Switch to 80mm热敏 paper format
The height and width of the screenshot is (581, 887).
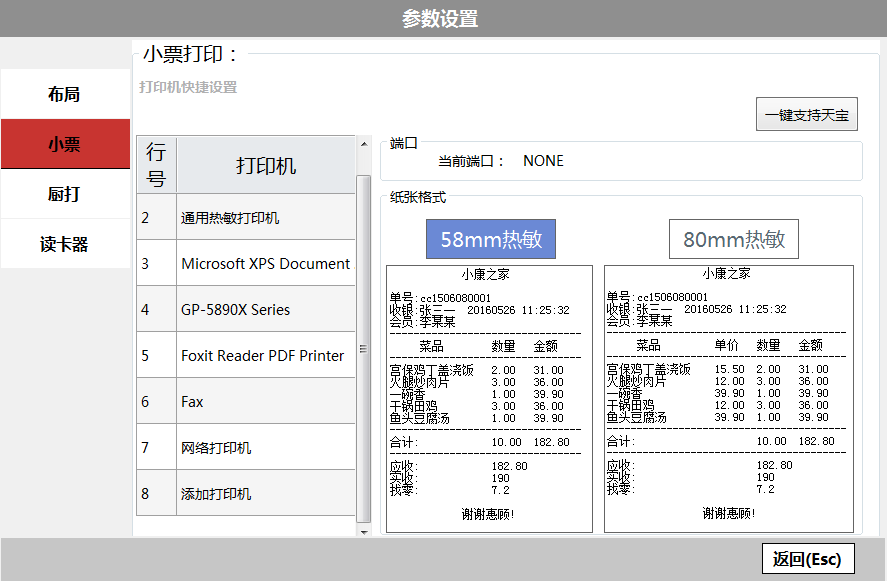[x=733, y=238]
